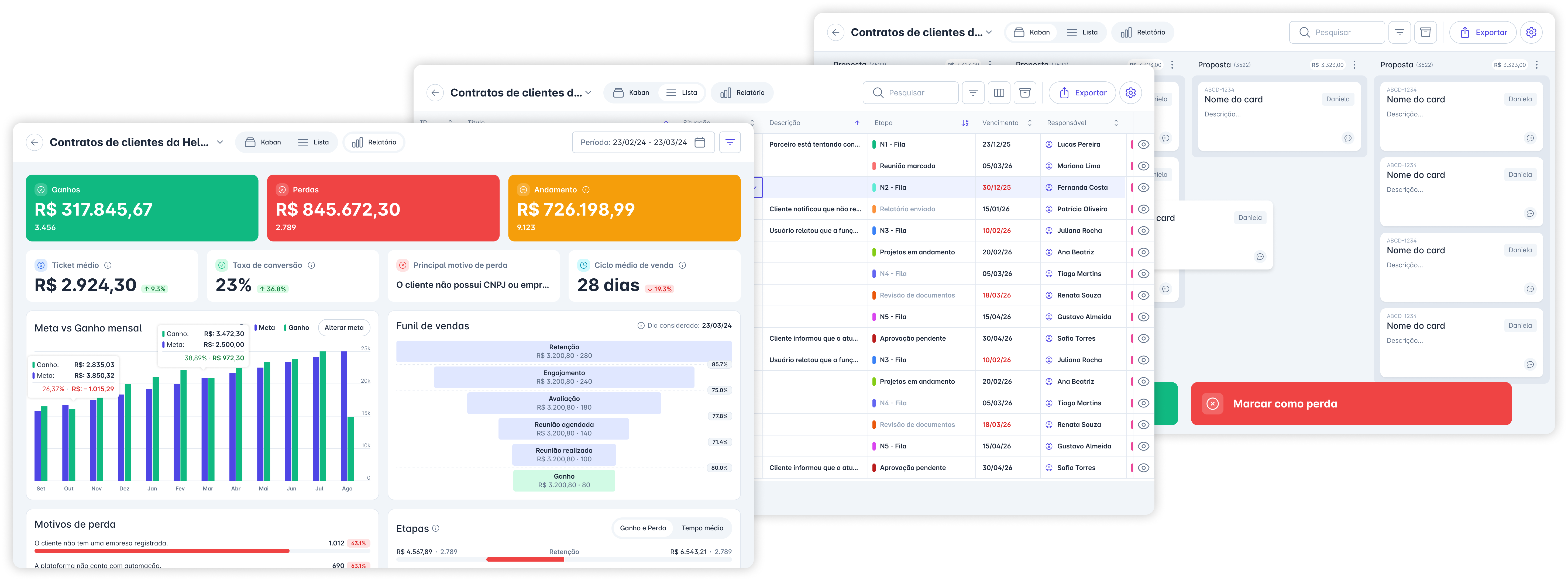Click red progress bar for empresa registrada reason
This screenshot has width=1568, height=581.
(162, 551)
